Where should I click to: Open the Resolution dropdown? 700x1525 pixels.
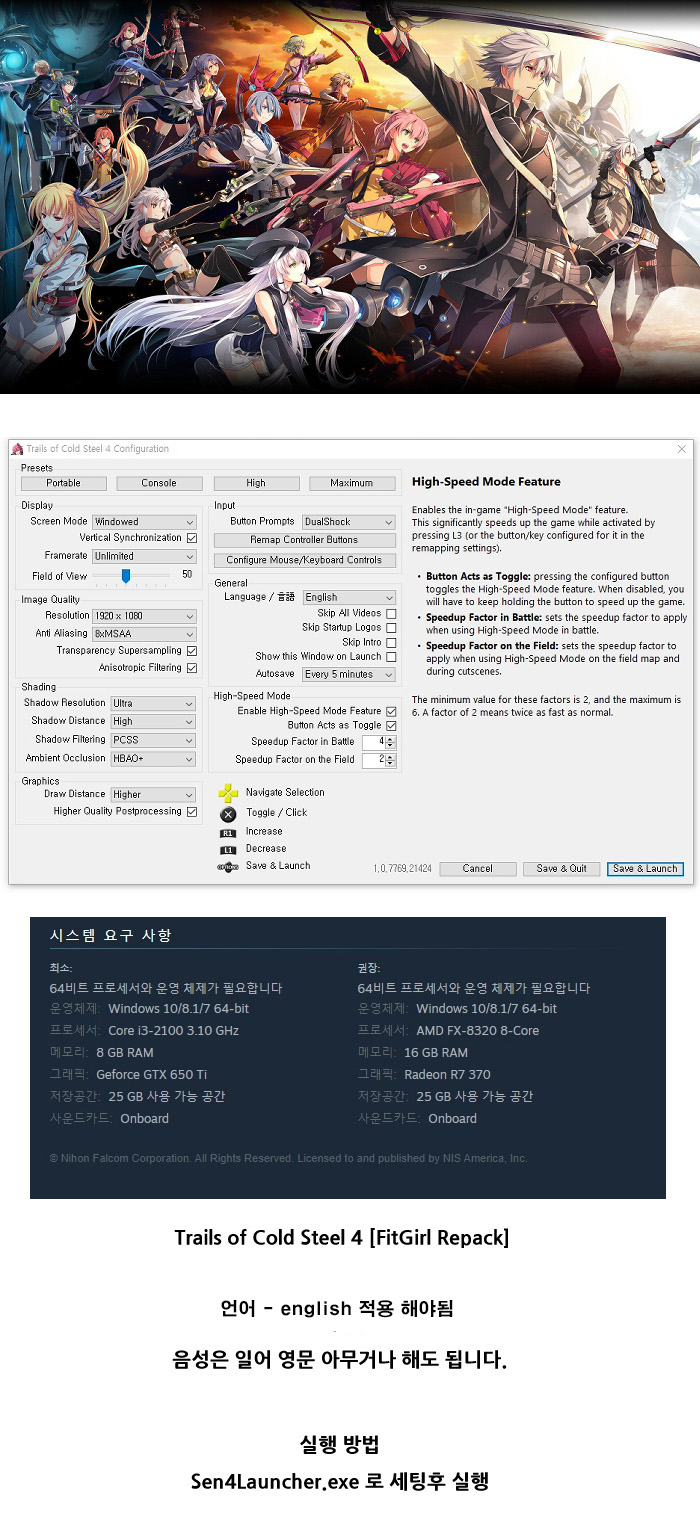tap(144, 616)
